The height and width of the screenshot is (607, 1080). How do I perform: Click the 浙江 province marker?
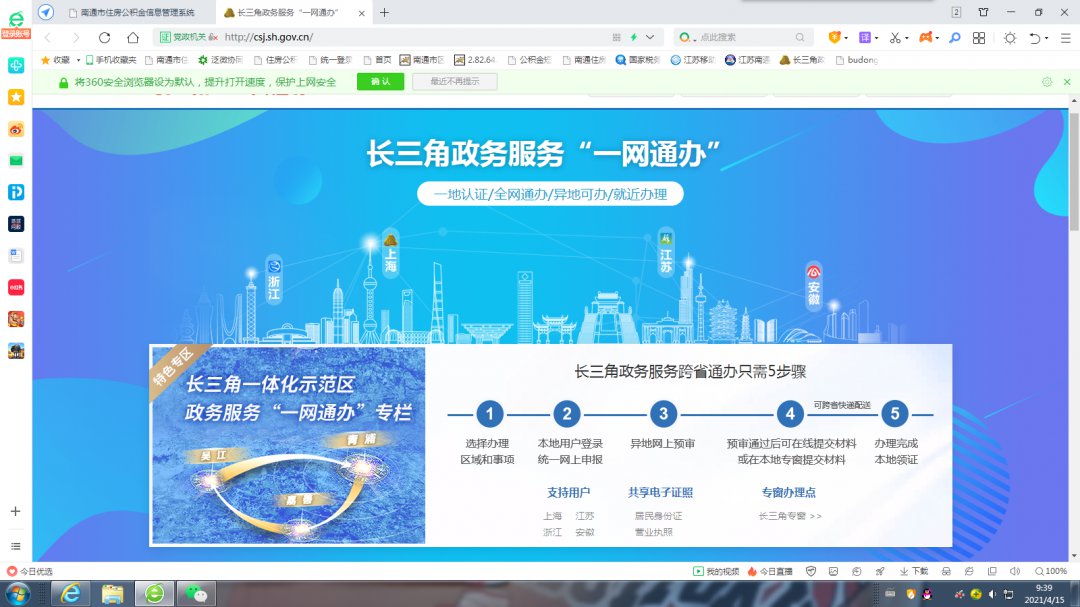(x=274, y=280)
